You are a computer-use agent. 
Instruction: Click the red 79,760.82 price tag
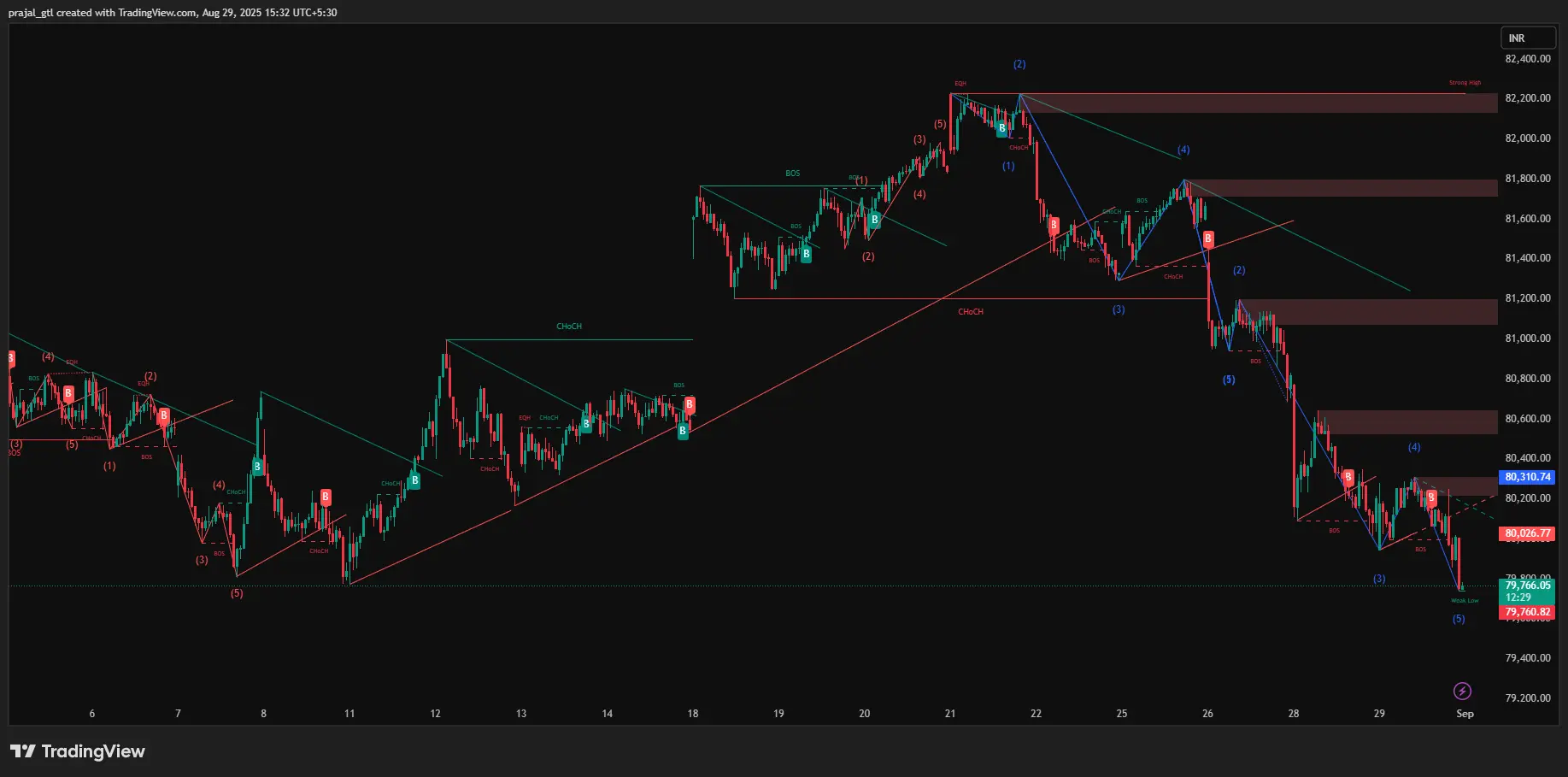tap(1527, 612)
